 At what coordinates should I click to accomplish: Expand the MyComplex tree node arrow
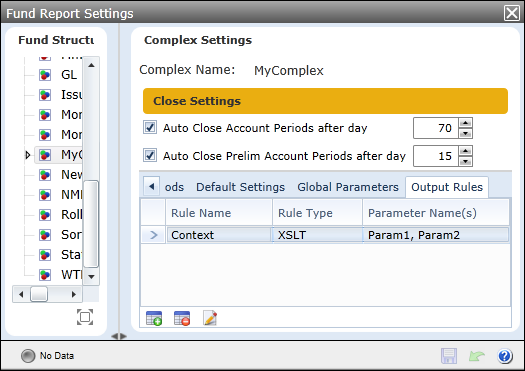[28, 155]
